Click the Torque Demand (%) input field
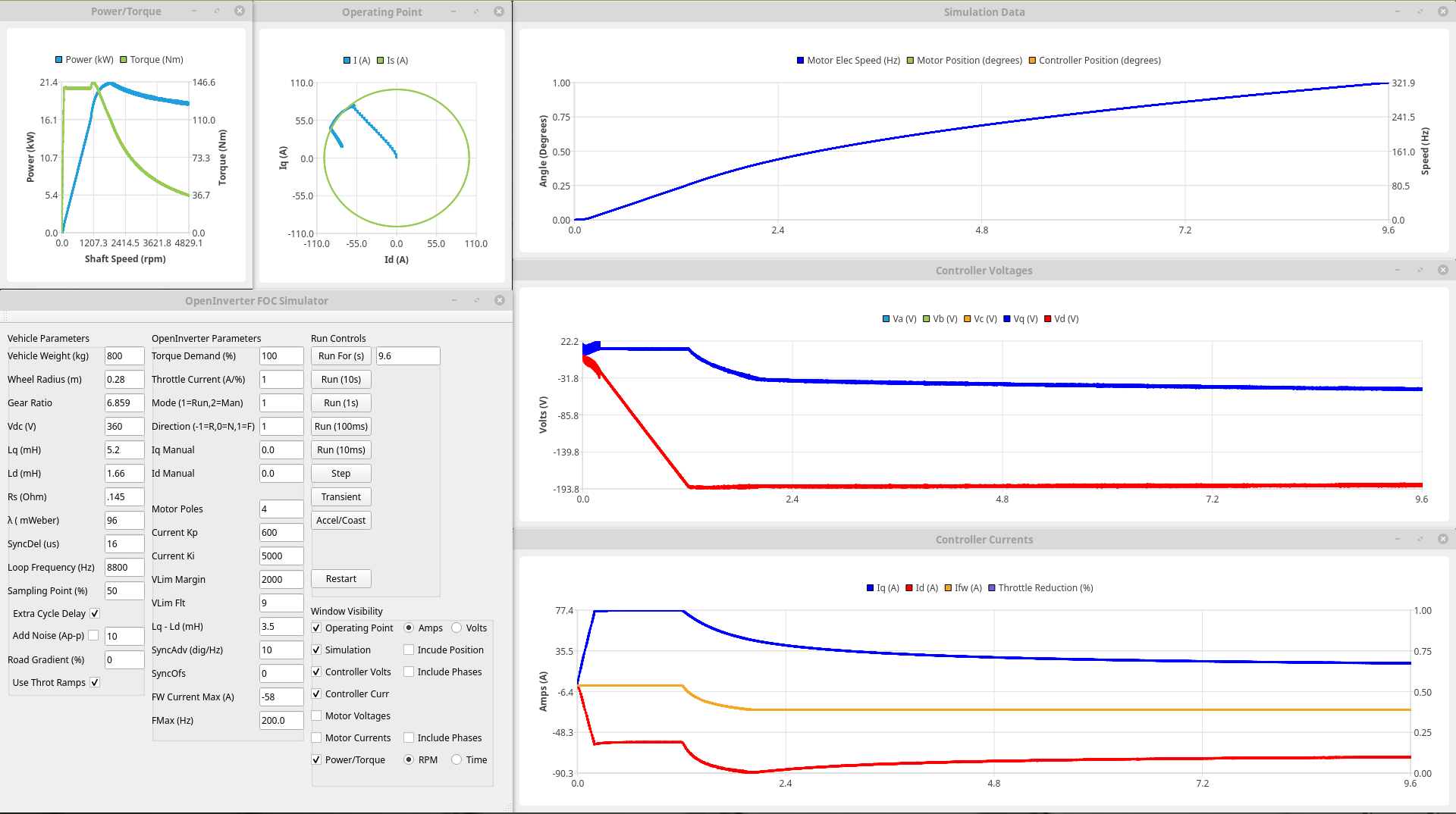The image size is (1456, 814). coord(281,356)
